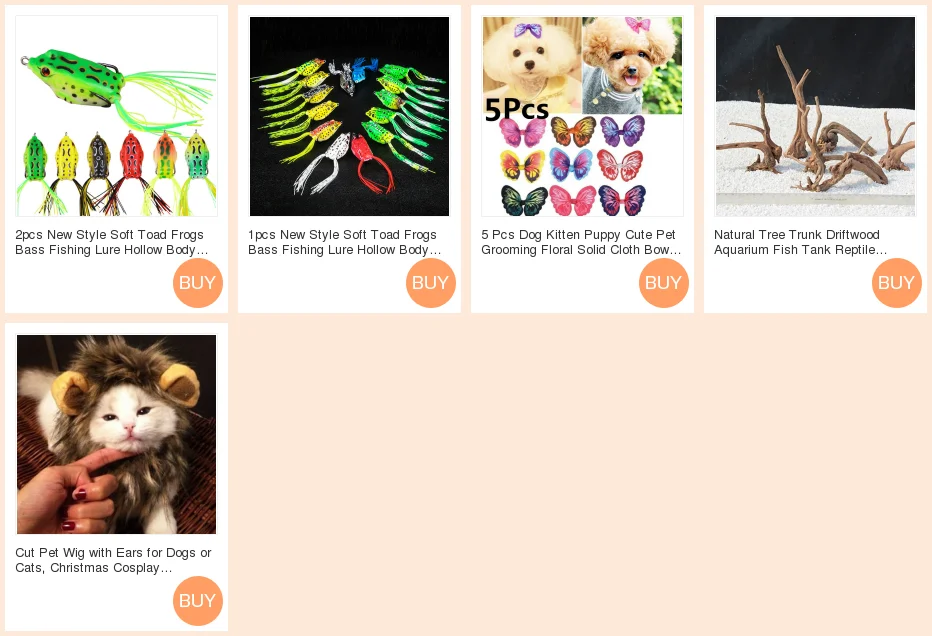Open Natural Tree Trunk Driftwood title link

[800, 242]
